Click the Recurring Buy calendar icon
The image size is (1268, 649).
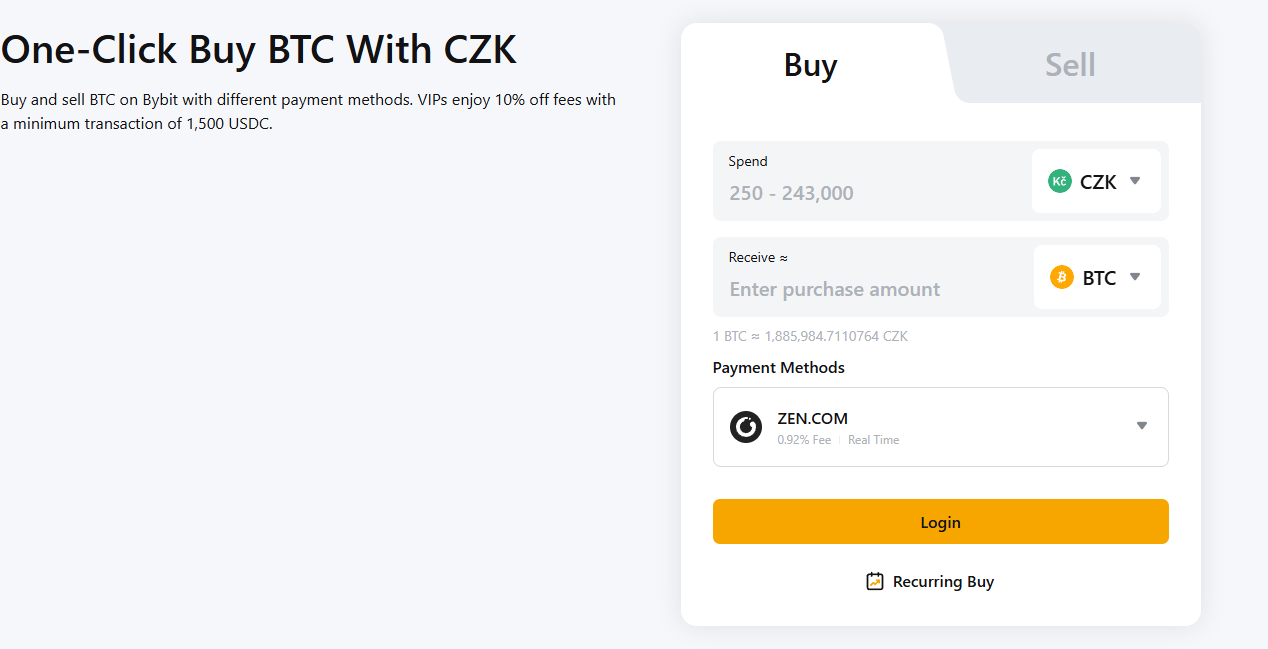coord(875,581)
